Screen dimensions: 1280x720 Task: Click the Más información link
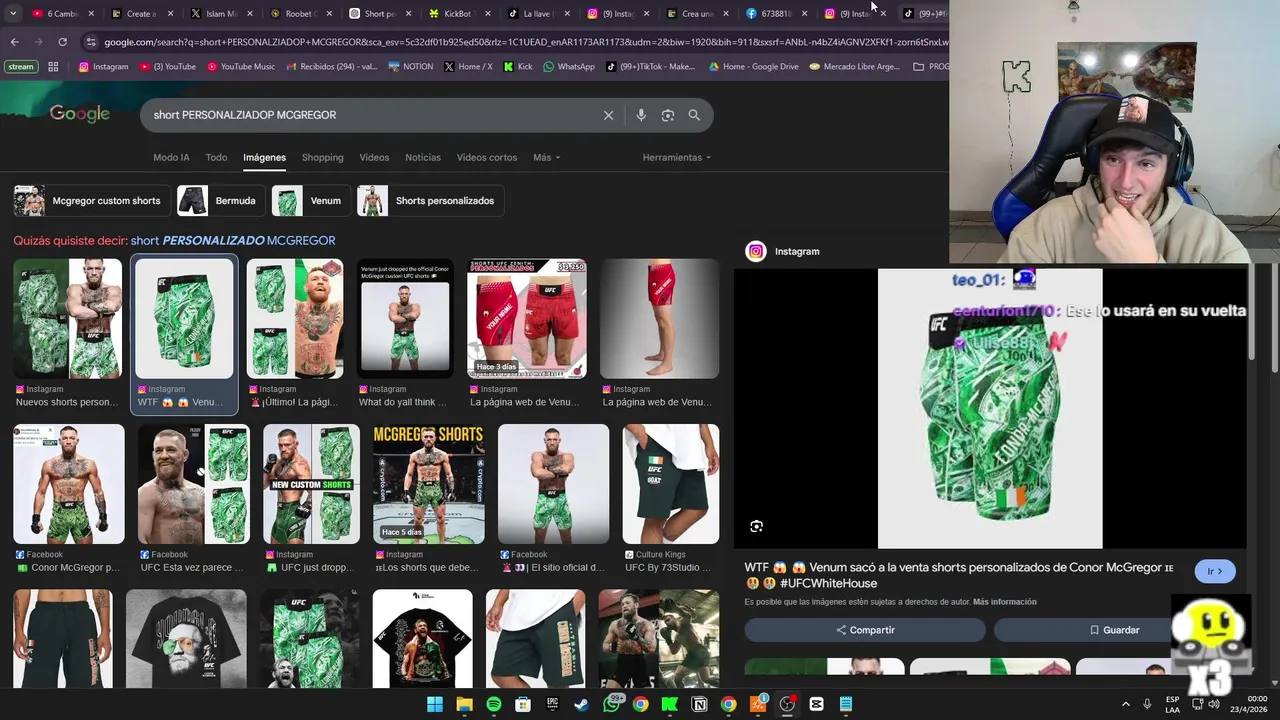(x=1004, y=602)
